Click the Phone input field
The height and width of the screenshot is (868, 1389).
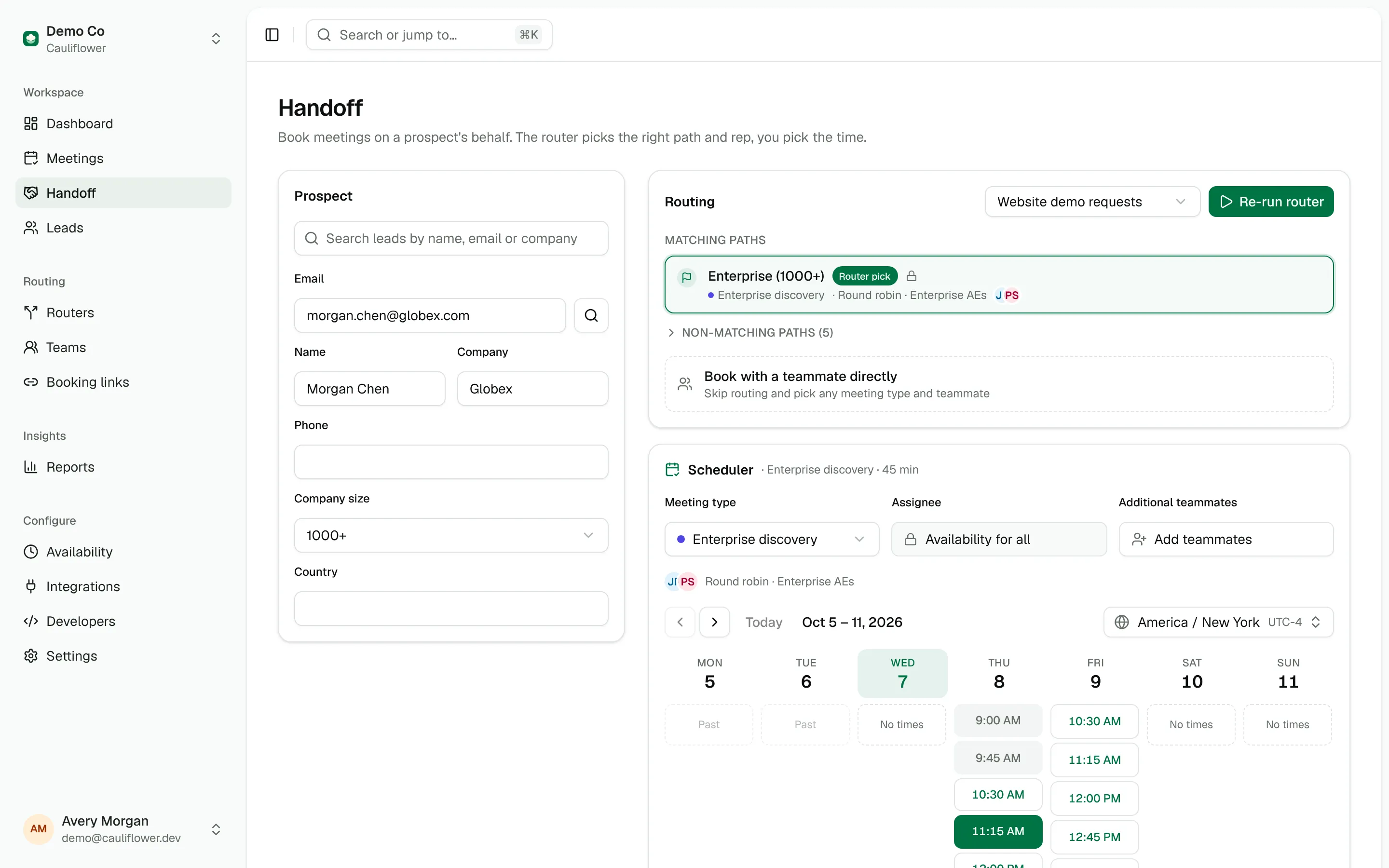point(451,462)
